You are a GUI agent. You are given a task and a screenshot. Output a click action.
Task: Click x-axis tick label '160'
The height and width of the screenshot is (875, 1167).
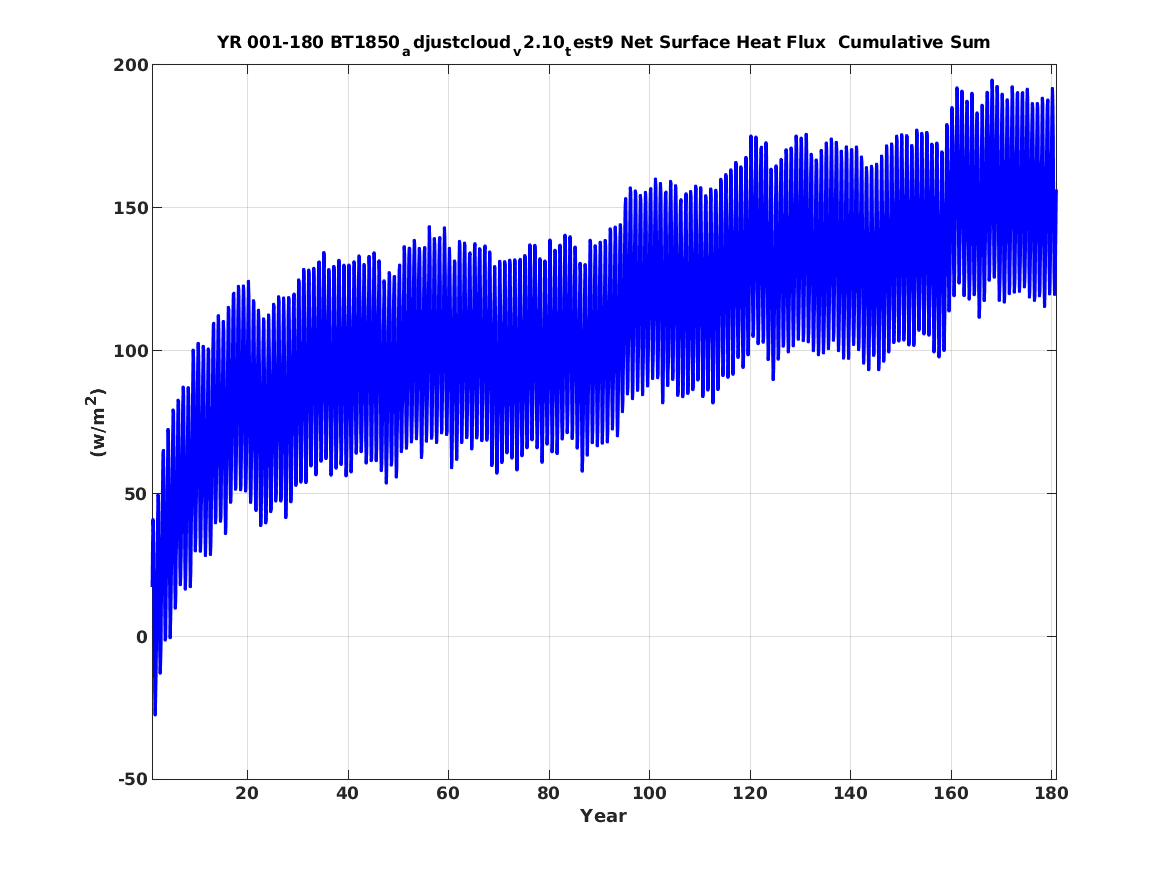[950, 793]
